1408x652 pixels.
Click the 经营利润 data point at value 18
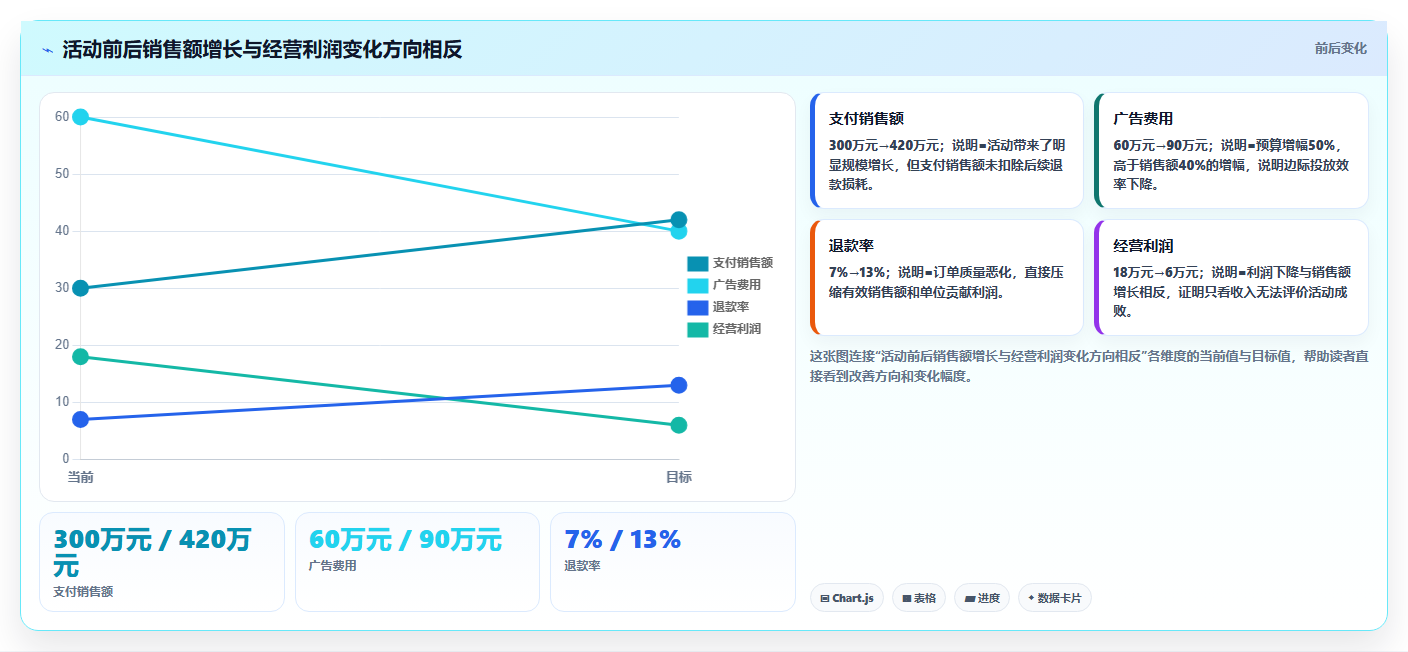click(x=81, y=356)
